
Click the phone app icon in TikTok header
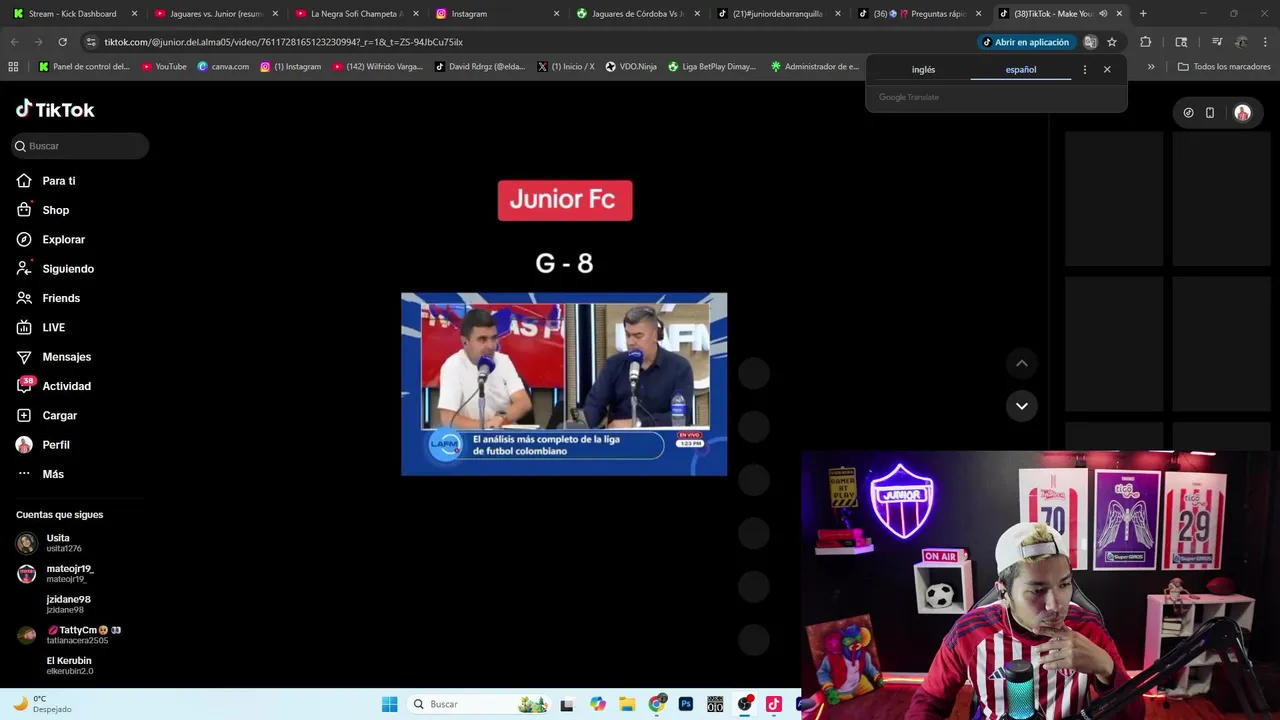1210,113
